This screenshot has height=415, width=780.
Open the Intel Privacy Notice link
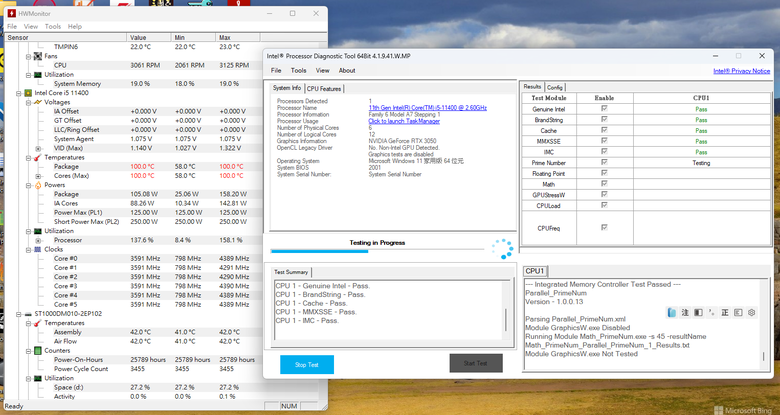click(741, 71)
